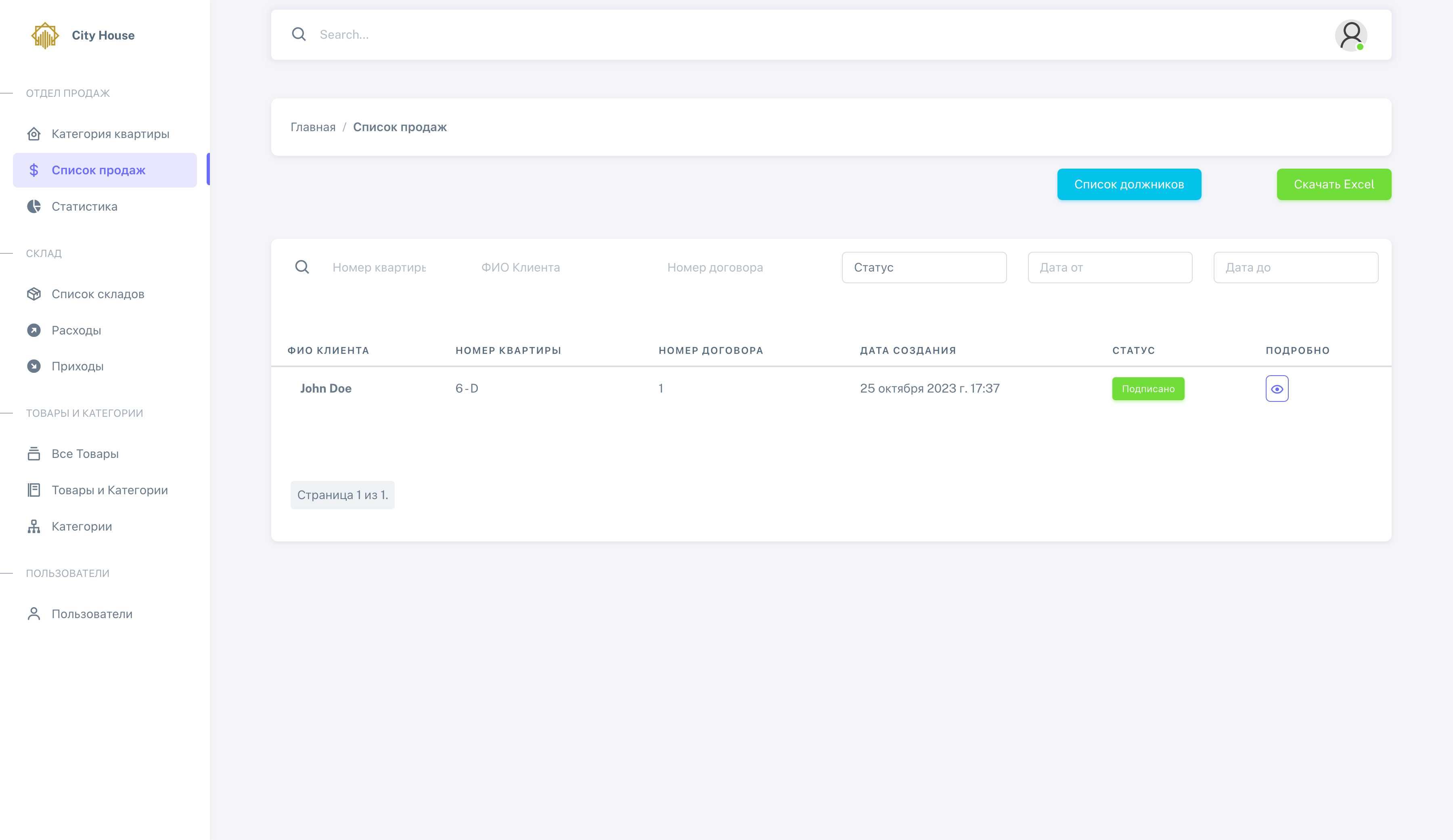Click the City House brand title
Screen dimensions: 1453x840
[103, 35]
